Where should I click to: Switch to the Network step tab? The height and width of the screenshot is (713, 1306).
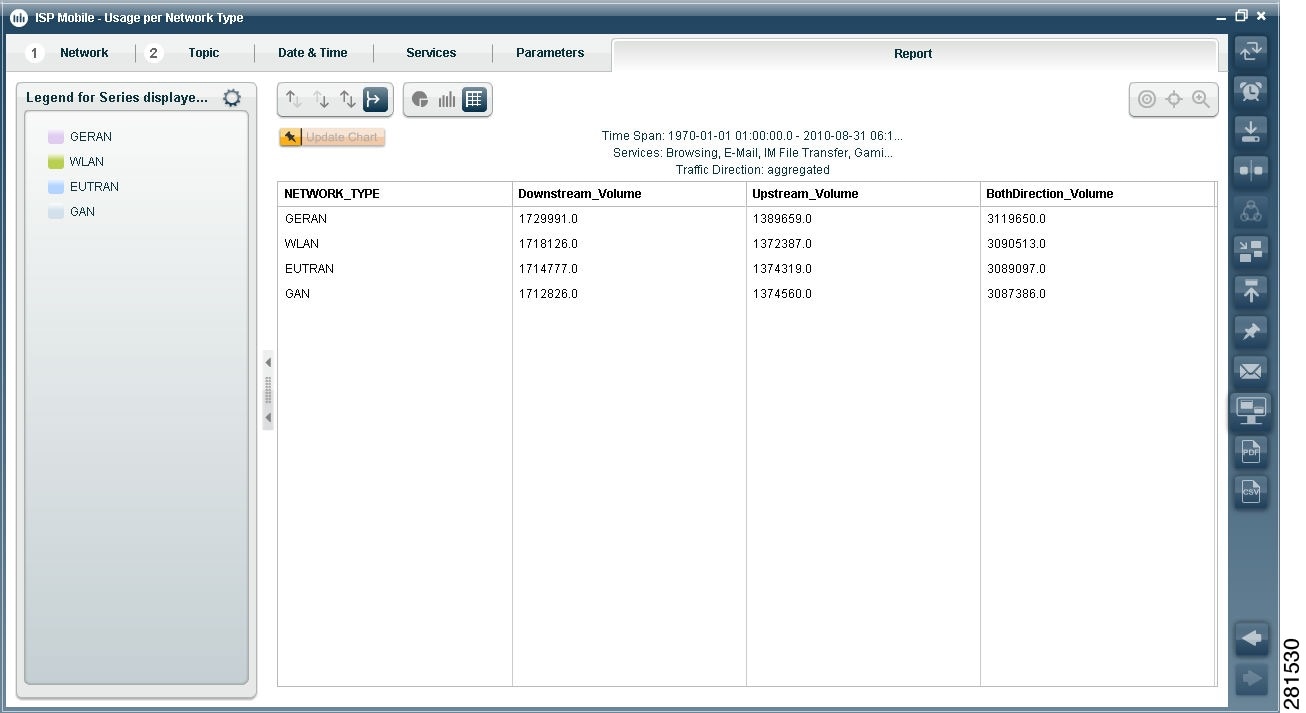84,52
